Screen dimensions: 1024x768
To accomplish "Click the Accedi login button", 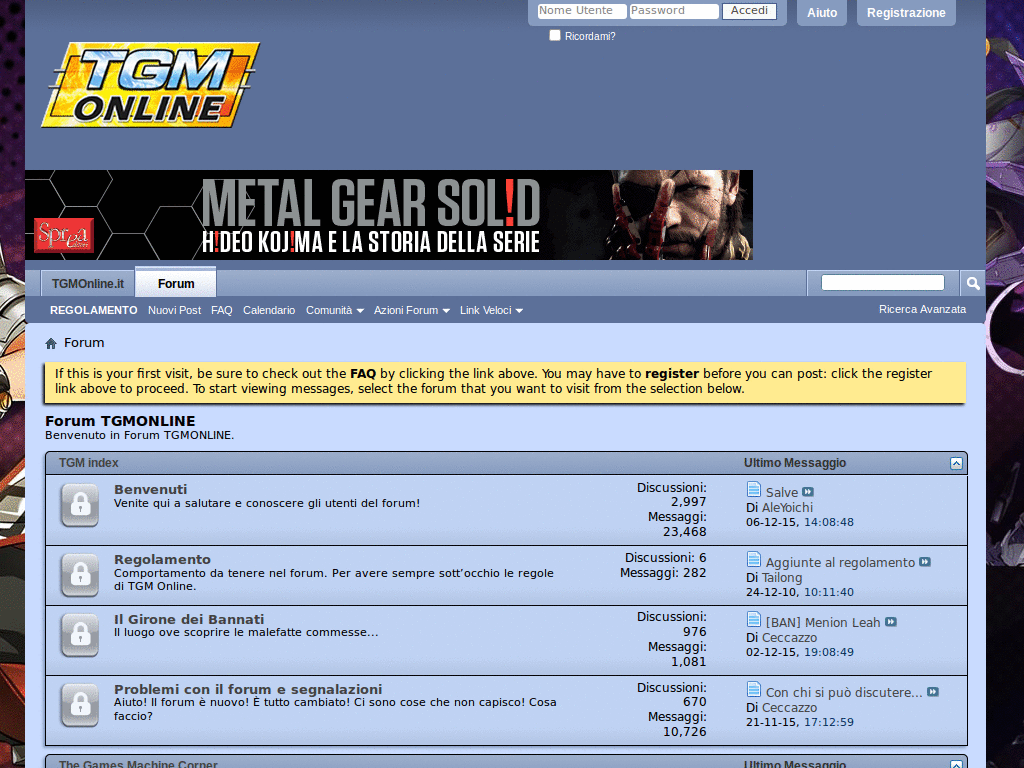I will tap(749, 10).
